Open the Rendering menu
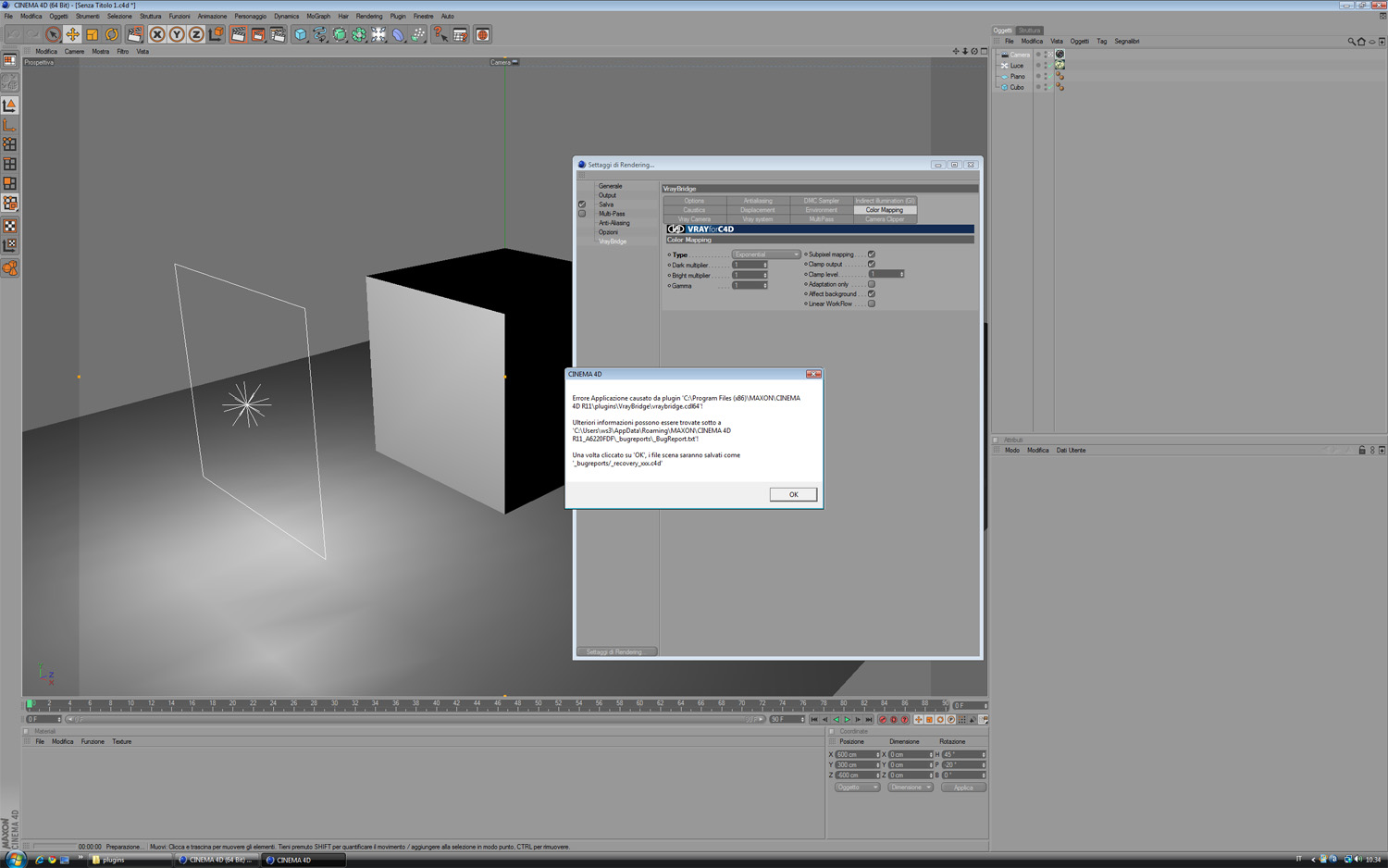 pos(368,16)
